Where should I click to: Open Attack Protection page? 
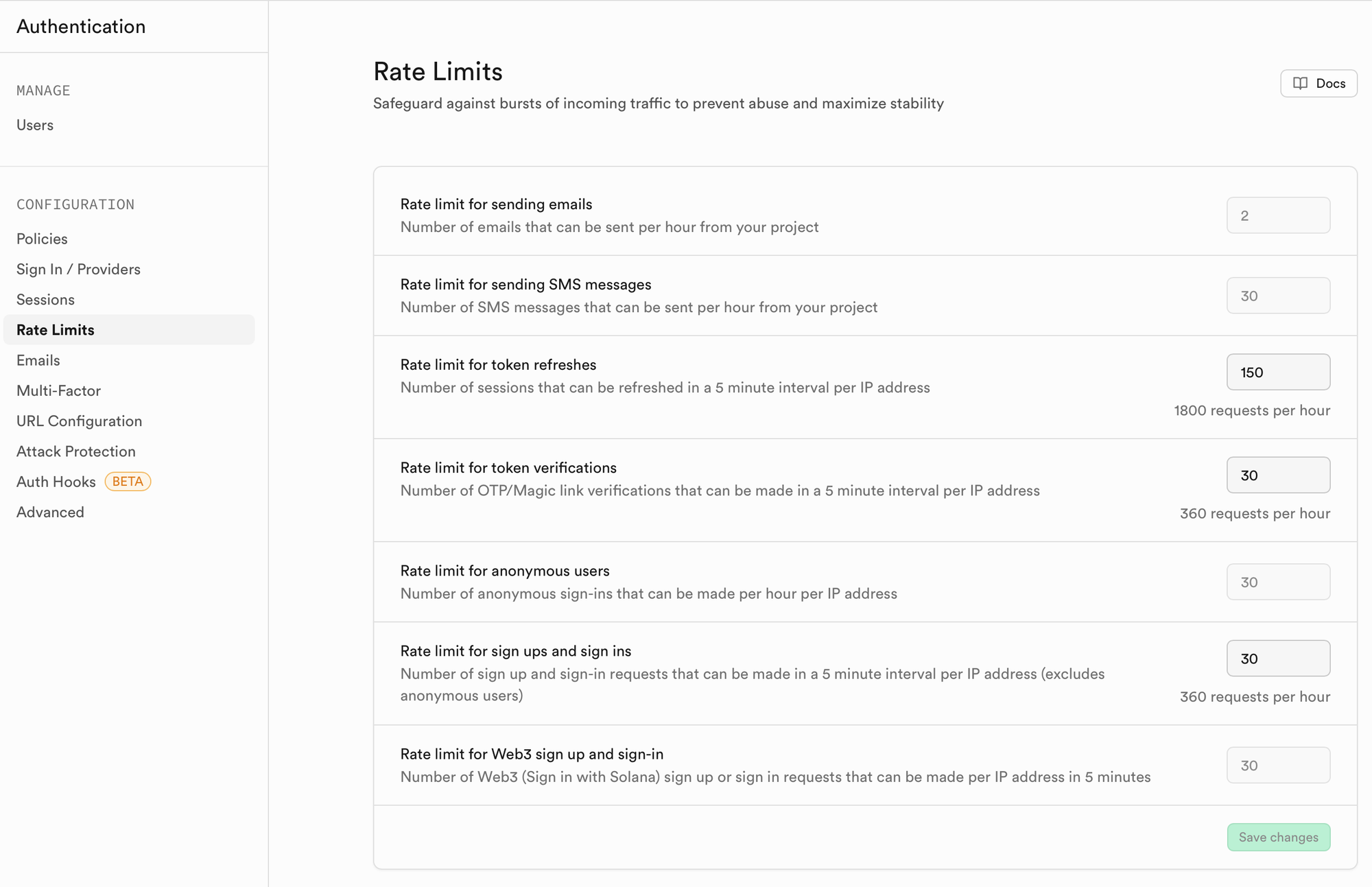(76, 451)
